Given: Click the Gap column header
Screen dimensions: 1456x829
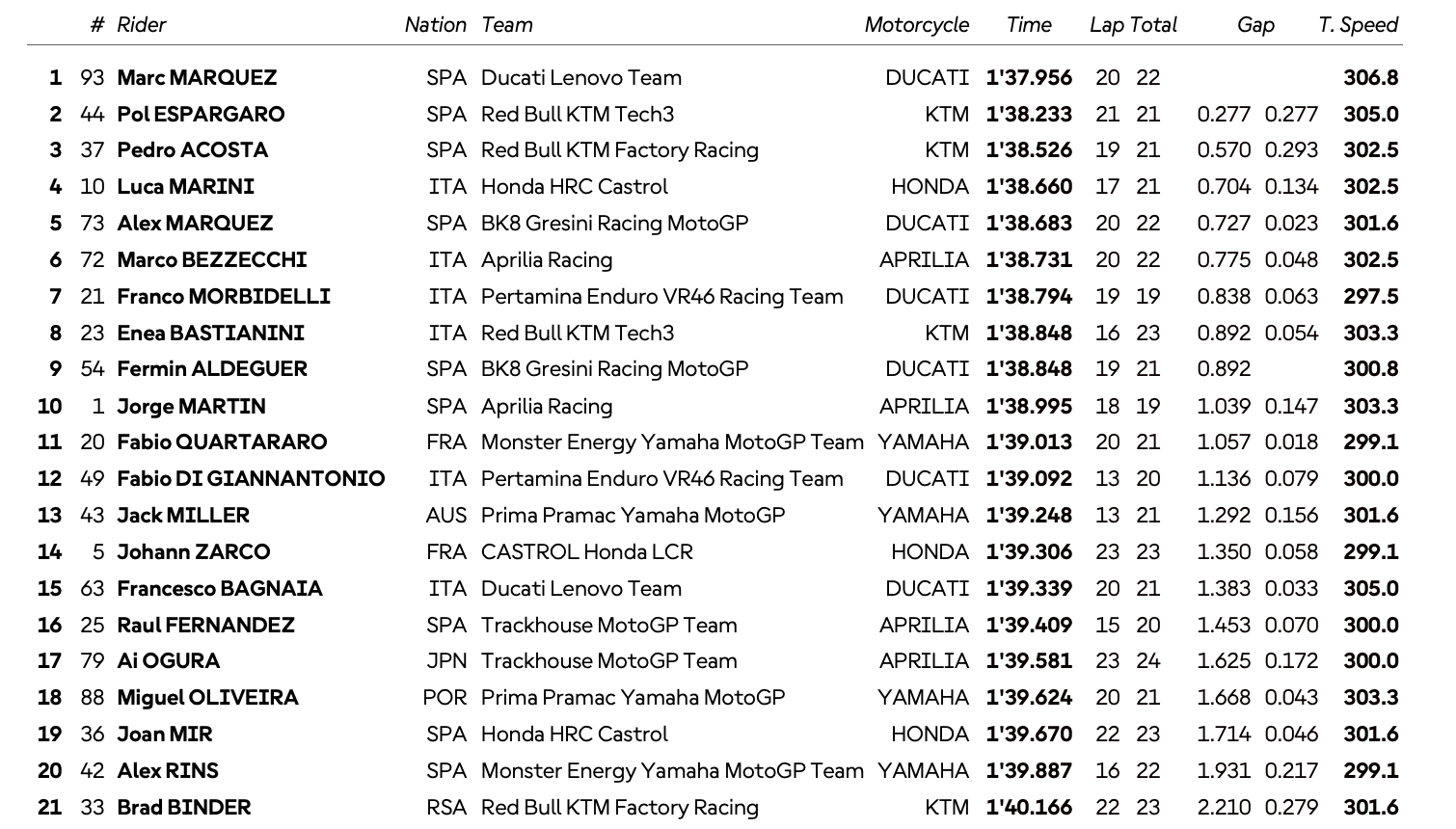Looking at the screenshot, I should click(x=1254, y=25).
